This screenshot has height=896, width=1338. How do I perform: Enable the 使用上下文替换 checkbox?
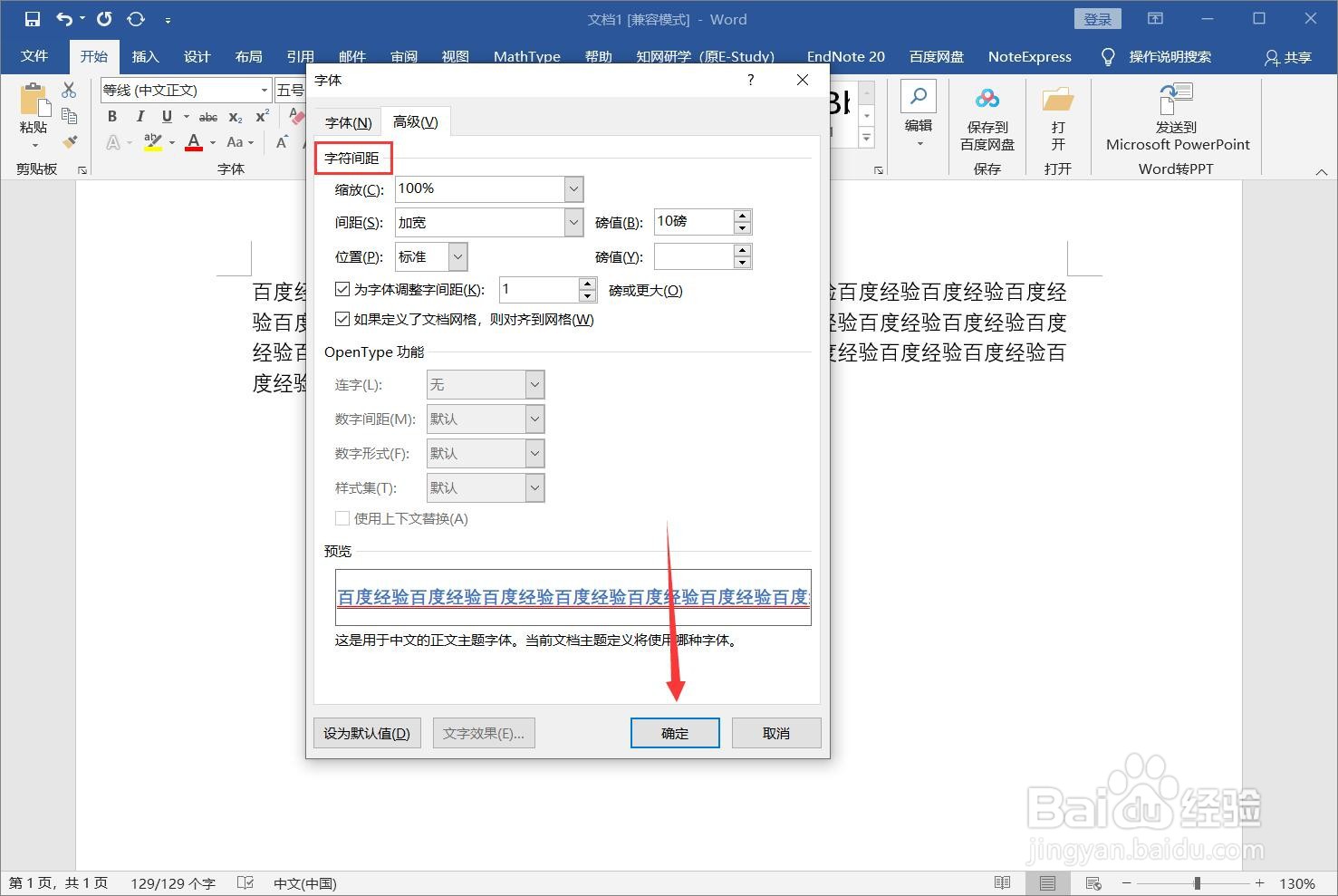[342, 518]
